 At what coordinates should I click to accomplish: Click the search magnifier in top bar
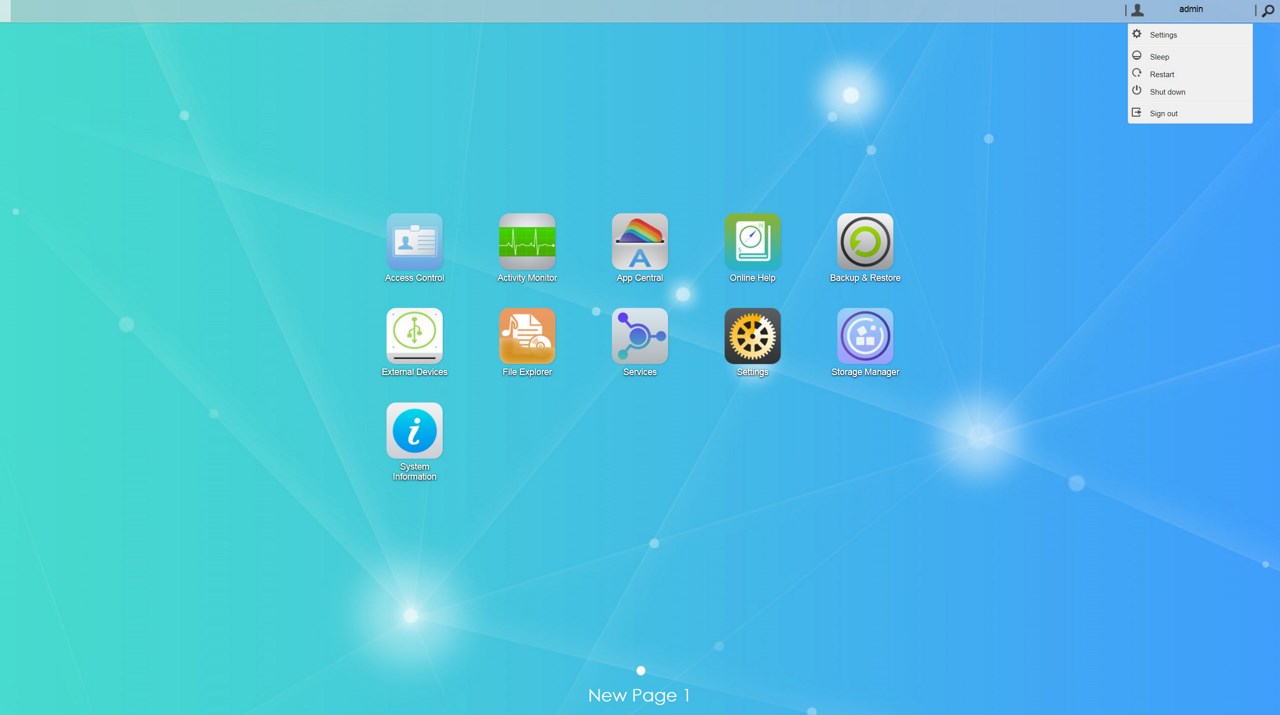point(1268,10)
